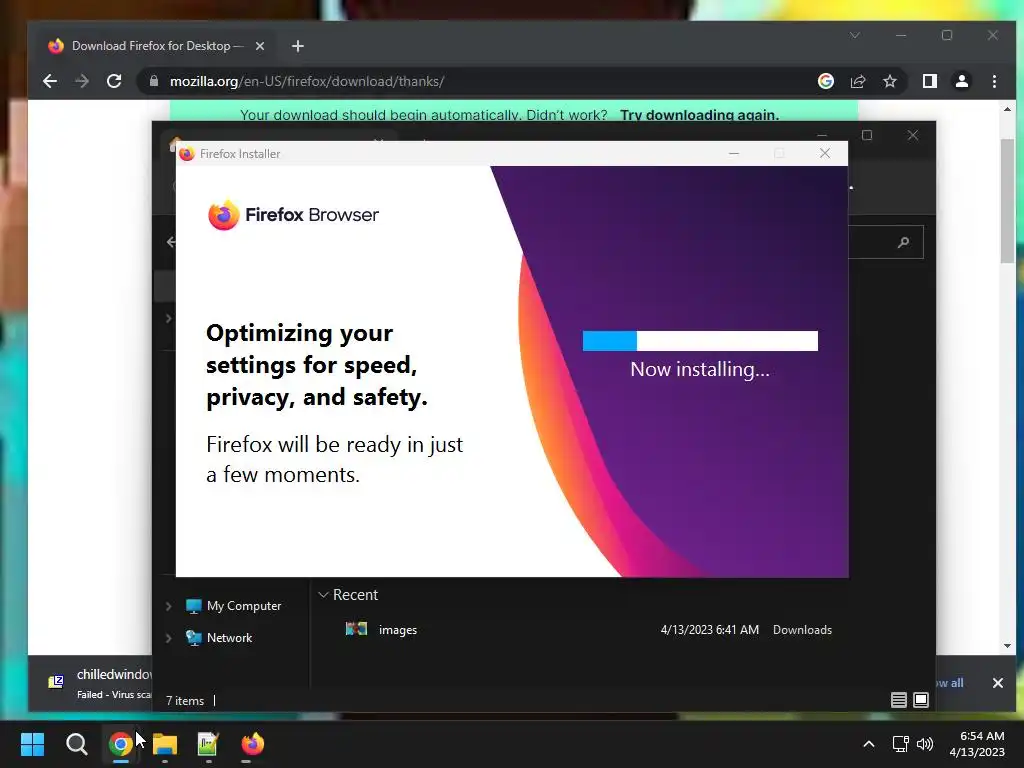Bookmark this page with star icon

click(x=889, y=81)
